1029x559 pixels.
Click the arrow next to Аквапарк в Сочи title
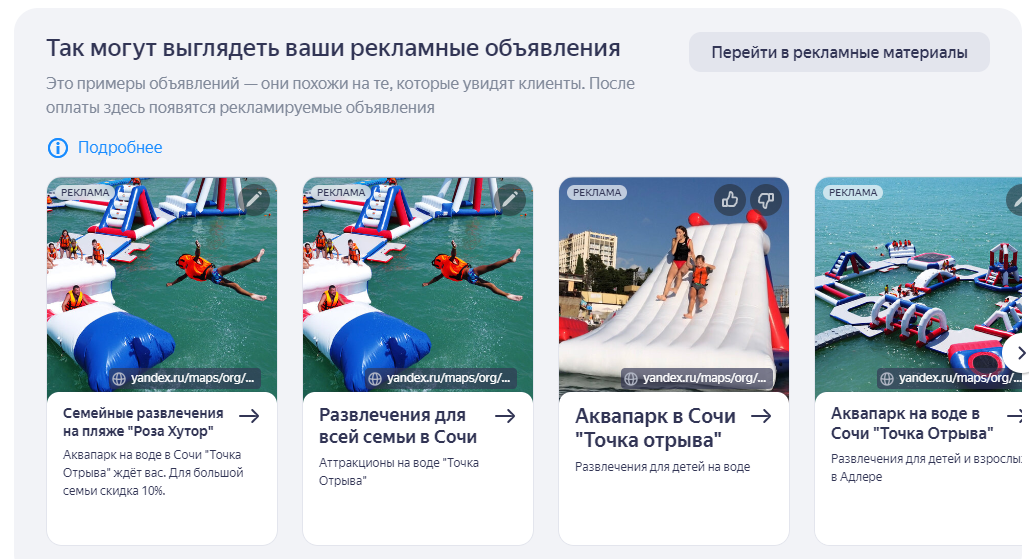[x=761, y=416]
